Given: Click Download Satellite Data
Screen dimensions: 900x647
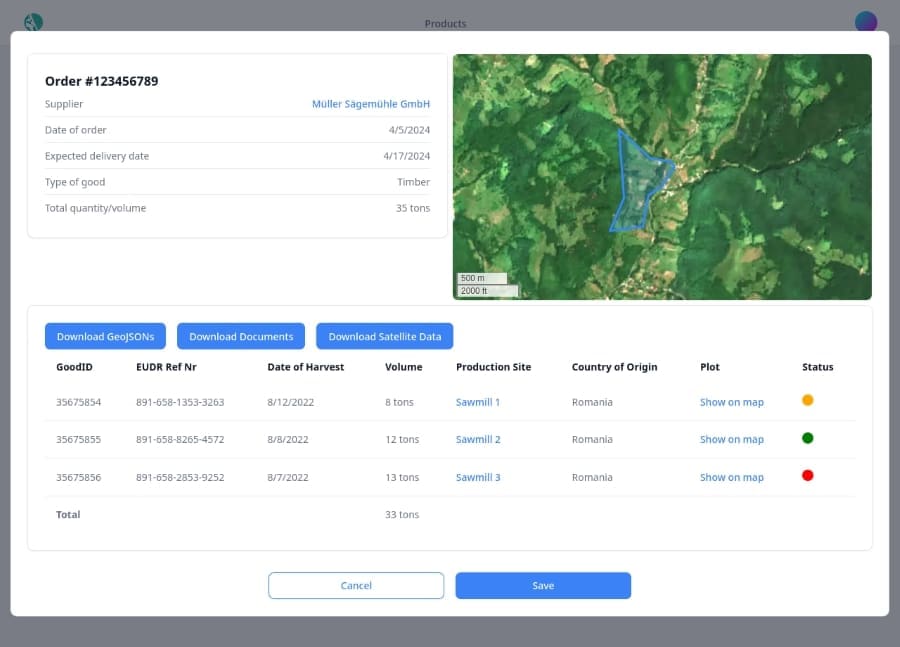Looking at the screenshot, I should (384, 336).
